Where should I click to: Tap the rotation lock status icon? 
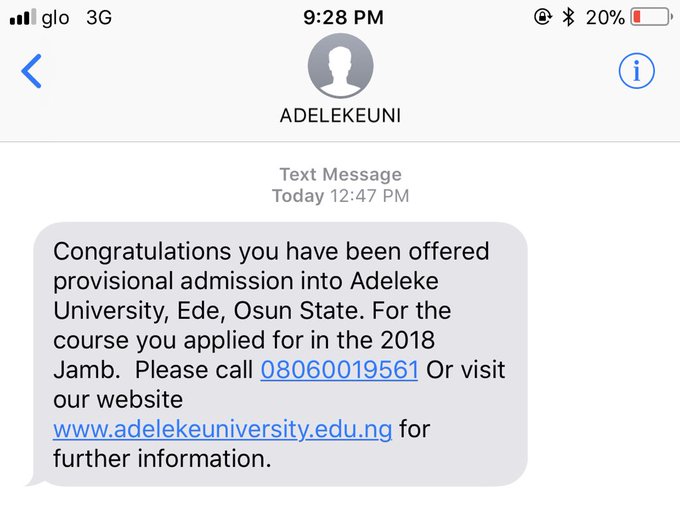[543, 17]
